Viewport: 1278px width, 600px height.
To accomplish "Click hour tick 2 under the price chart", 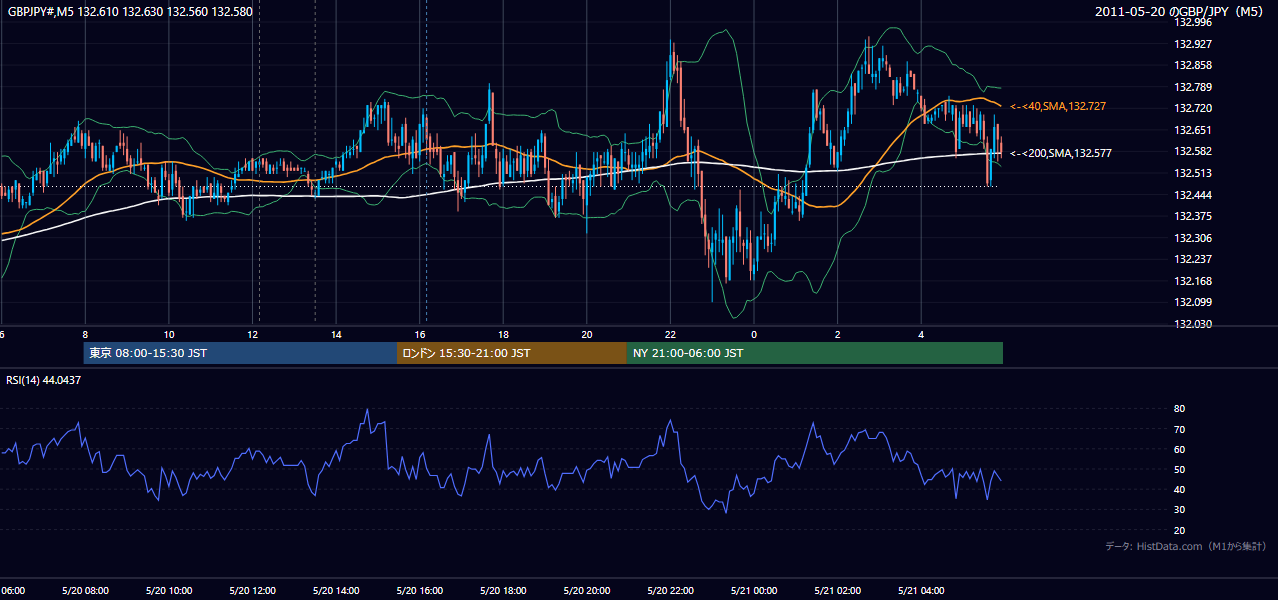I will click(838, 334).
